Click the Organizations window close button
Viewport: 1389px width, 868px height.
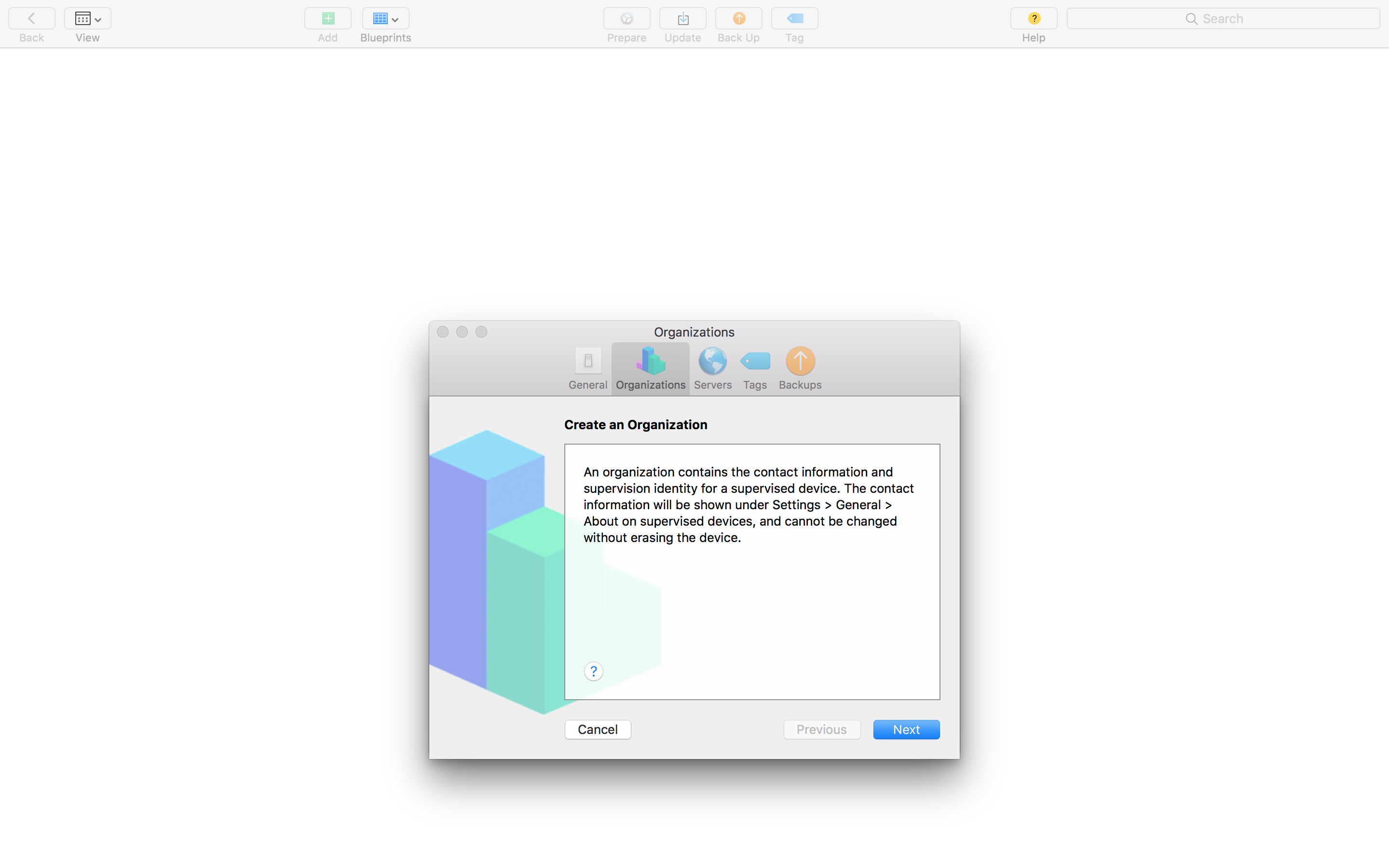443,332
